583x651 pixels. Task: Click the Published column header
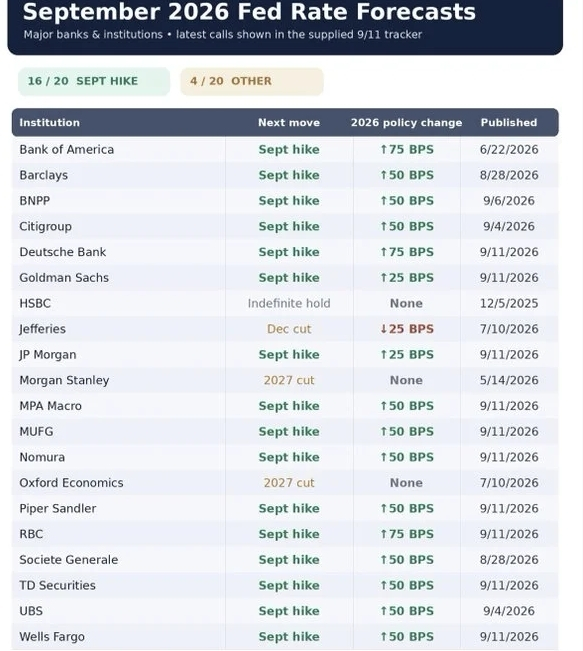[509, 122]
